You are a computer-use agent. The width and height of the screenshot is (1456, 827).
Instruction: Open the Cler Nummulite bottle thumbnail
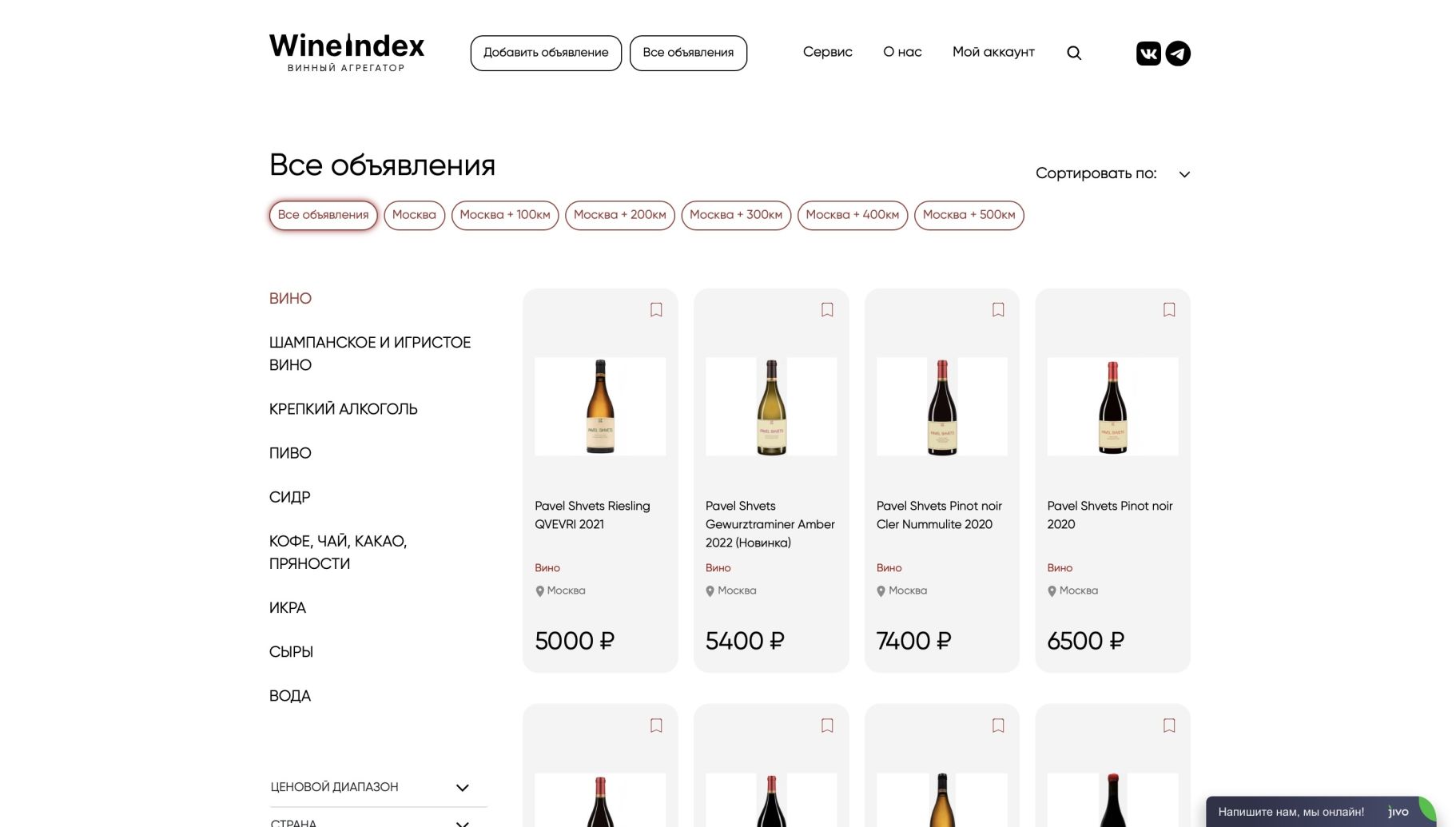(942, 407)
